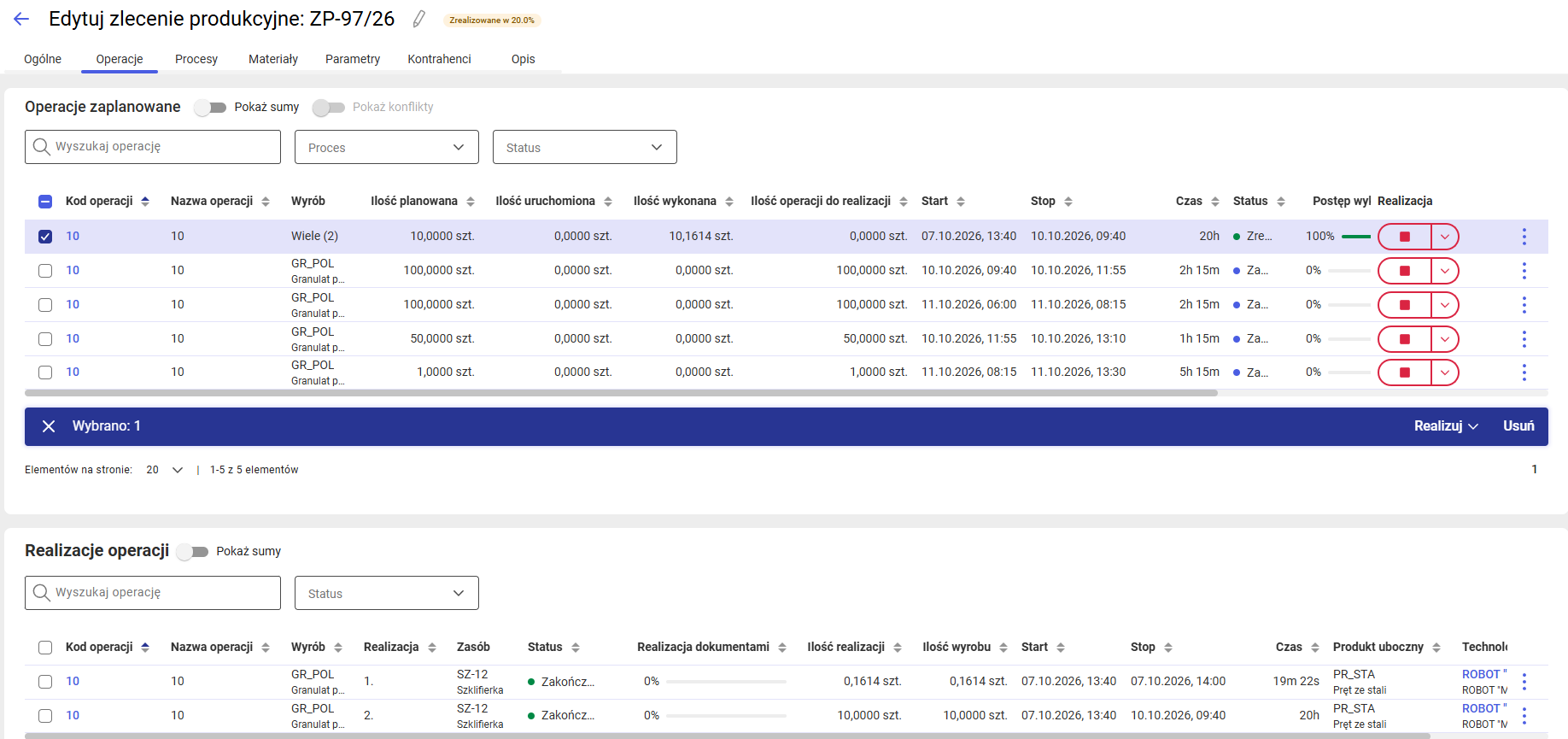
Task: Check the select-all checkbox in realizations header
Action: [x=45, y=648]
